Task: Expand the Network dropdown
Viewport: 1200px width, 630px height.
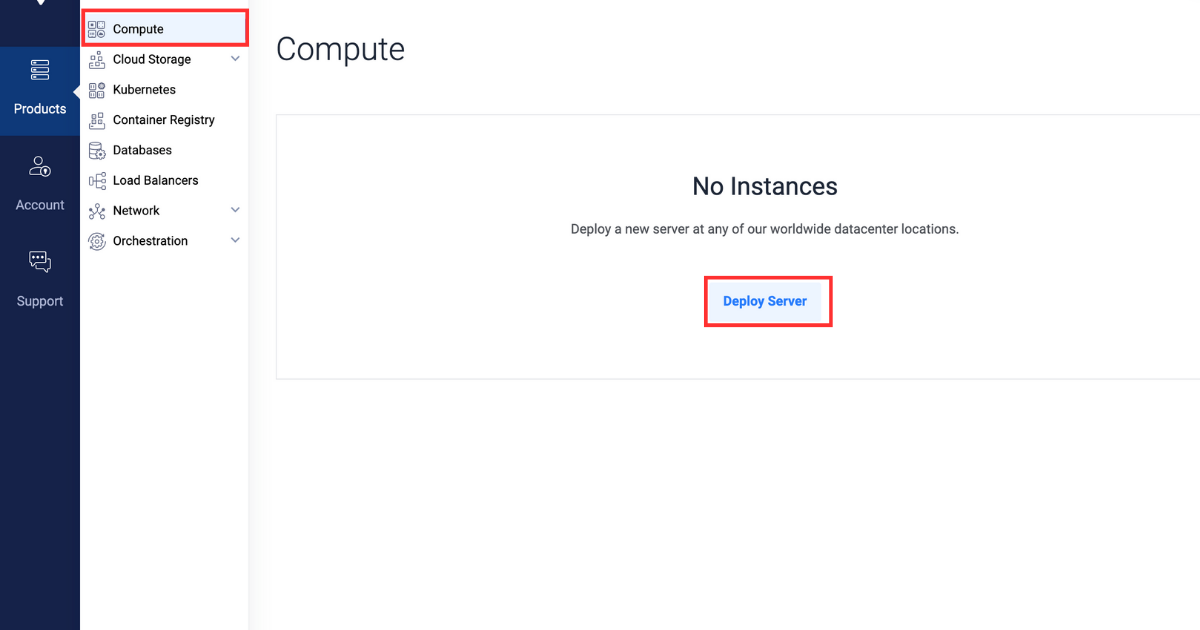Action: (x=236, y=210)
